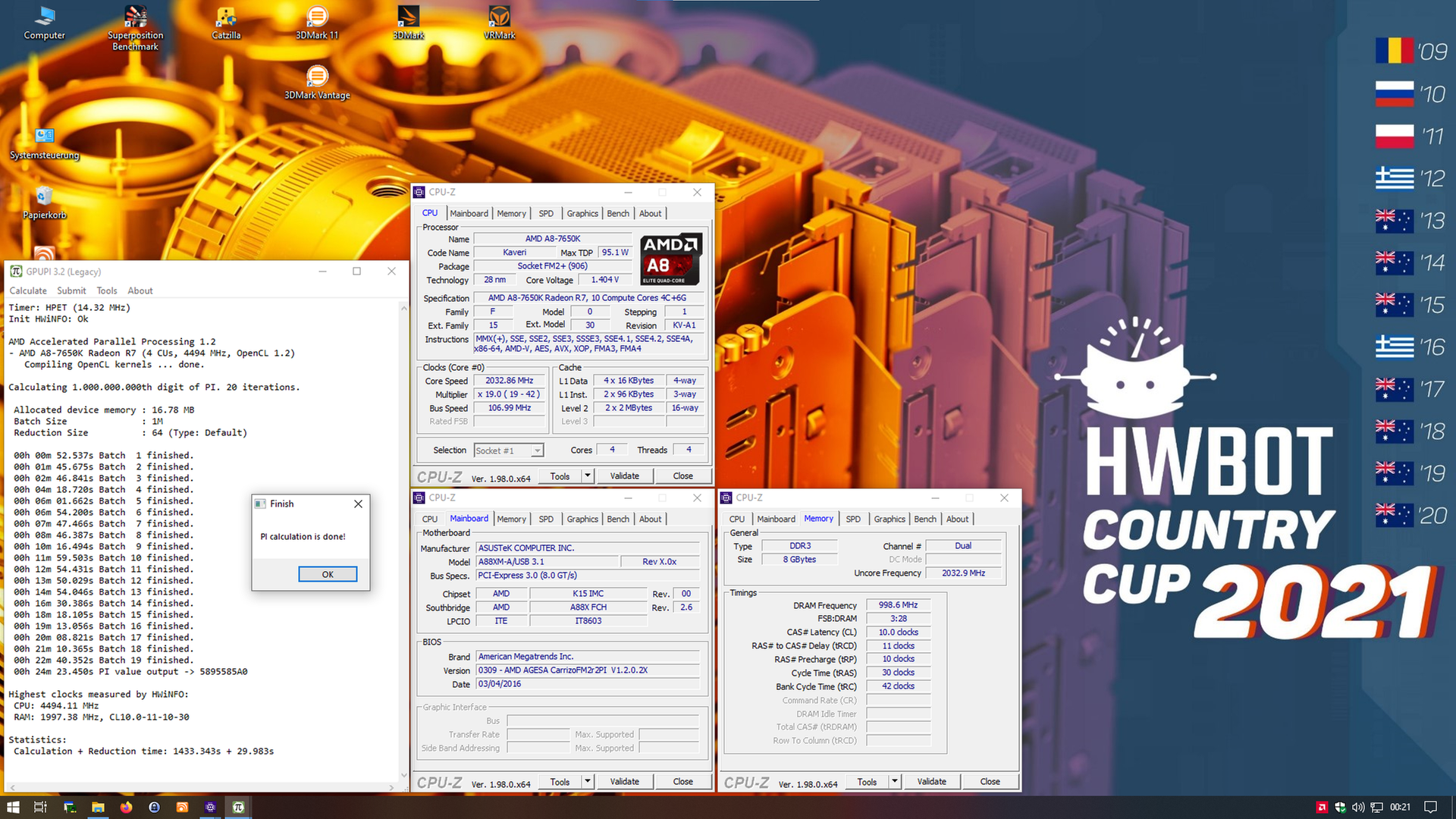Open the 3DMark Vantage shortcut
This screenshot has width=1456, height=819.
tap(317, 83)
